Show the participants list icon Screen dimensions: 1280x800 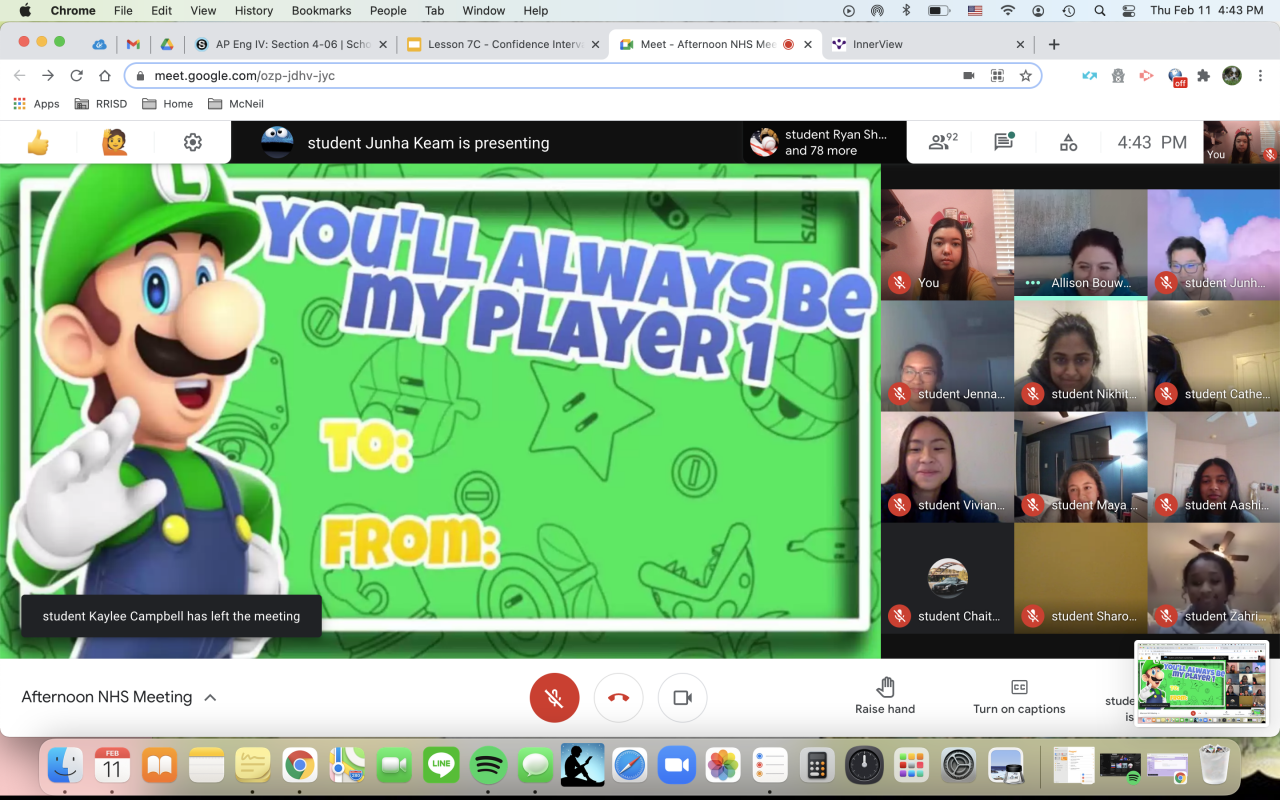click(942, 142)
